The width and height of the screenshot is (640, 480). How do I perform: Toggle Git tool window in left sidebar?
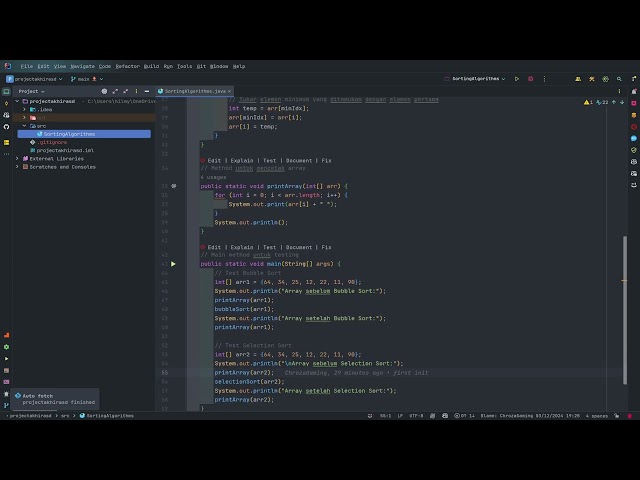point(6,405)
